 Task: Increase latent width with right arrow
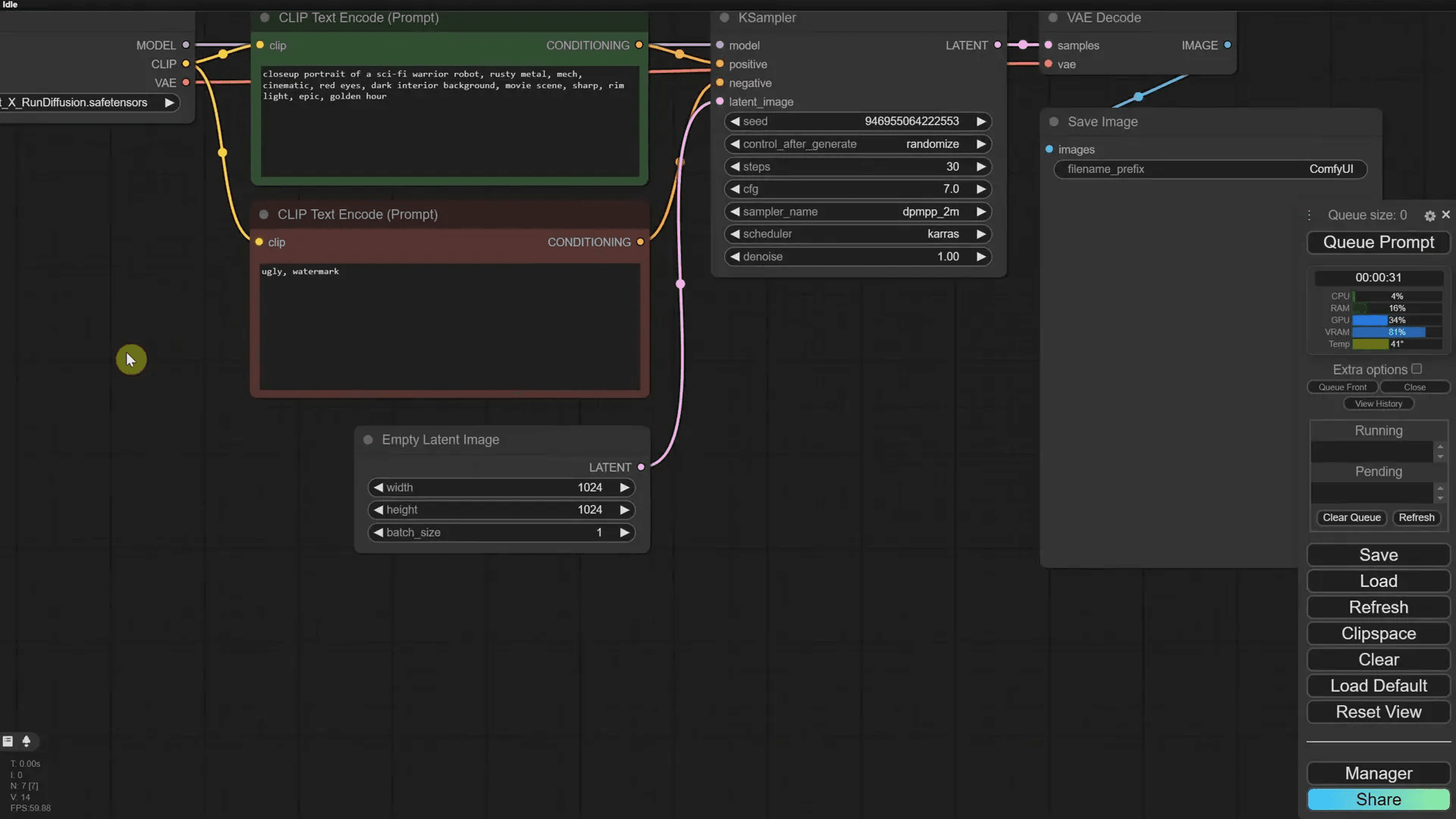point(624,488)
